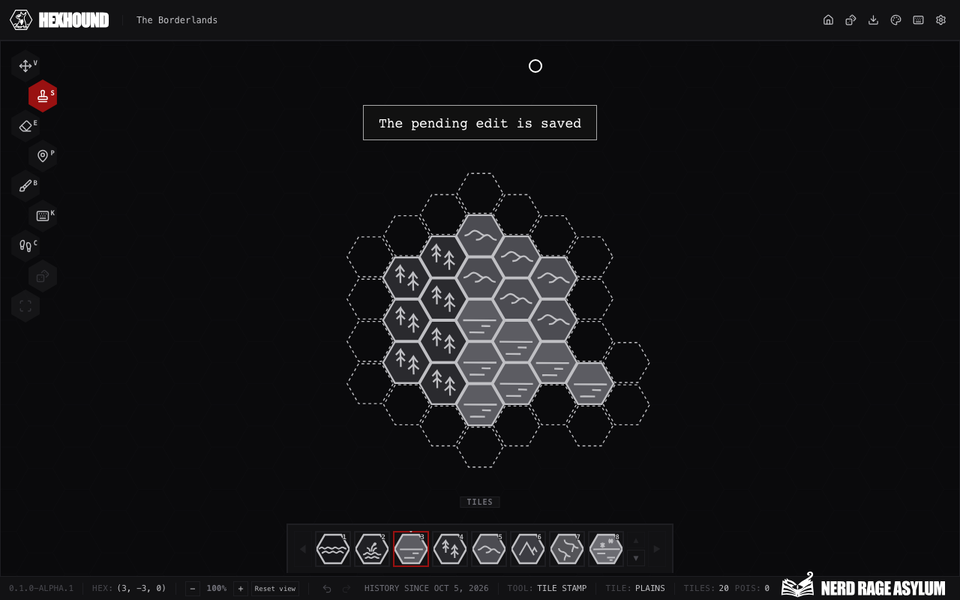Click the version label 0.1.0-ALPHA.1
This screenshot has width=960, height=600.
(x=41, y=588)
